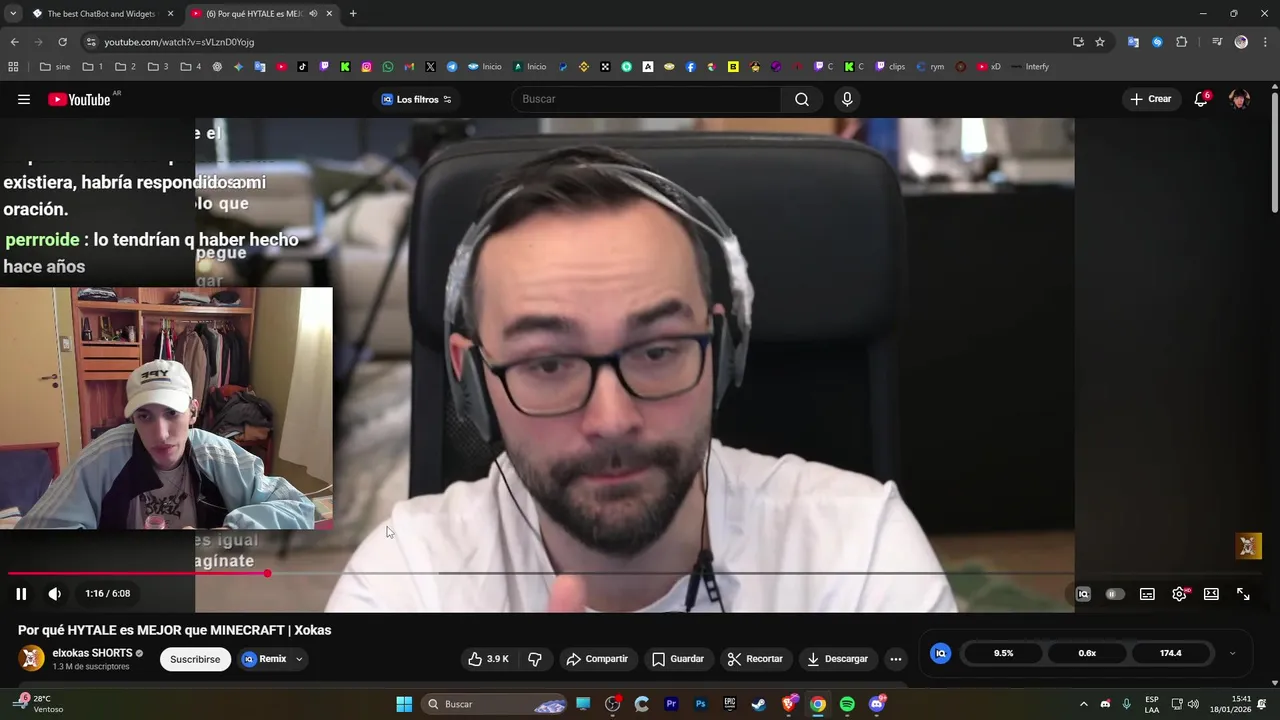This screenshot has height=720, width=1280.
Task: Open the Interfy bookmark
Action: (1030, 67)
